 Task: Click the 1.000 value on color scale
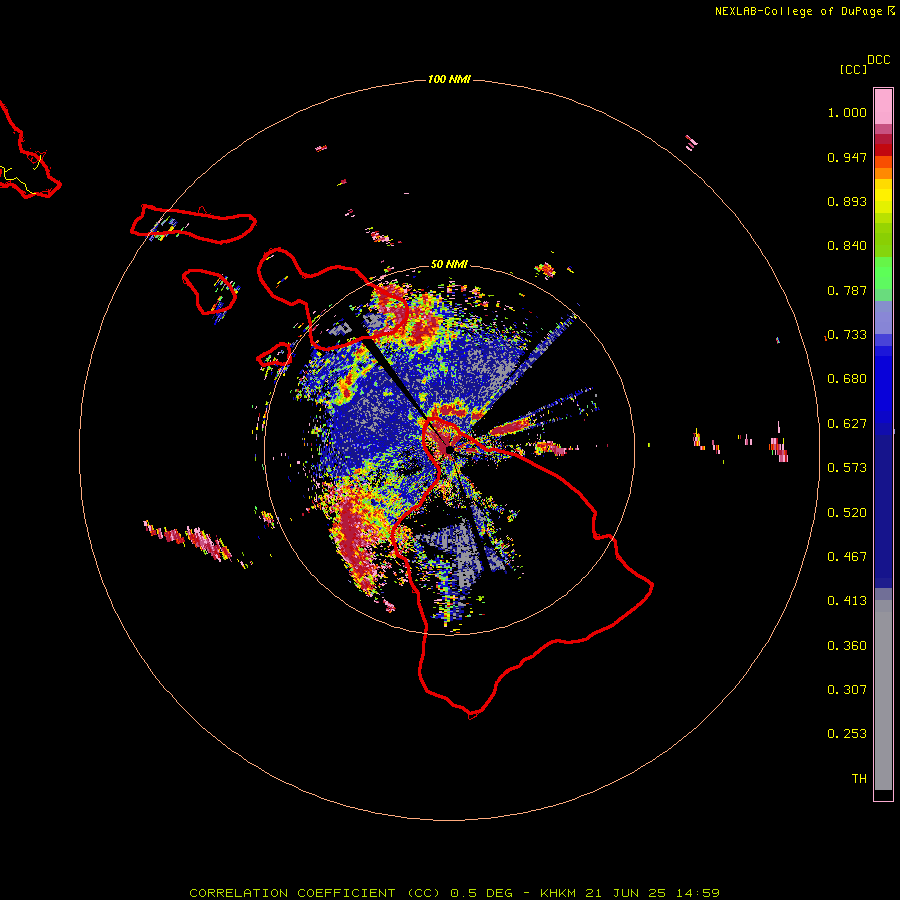847,112
